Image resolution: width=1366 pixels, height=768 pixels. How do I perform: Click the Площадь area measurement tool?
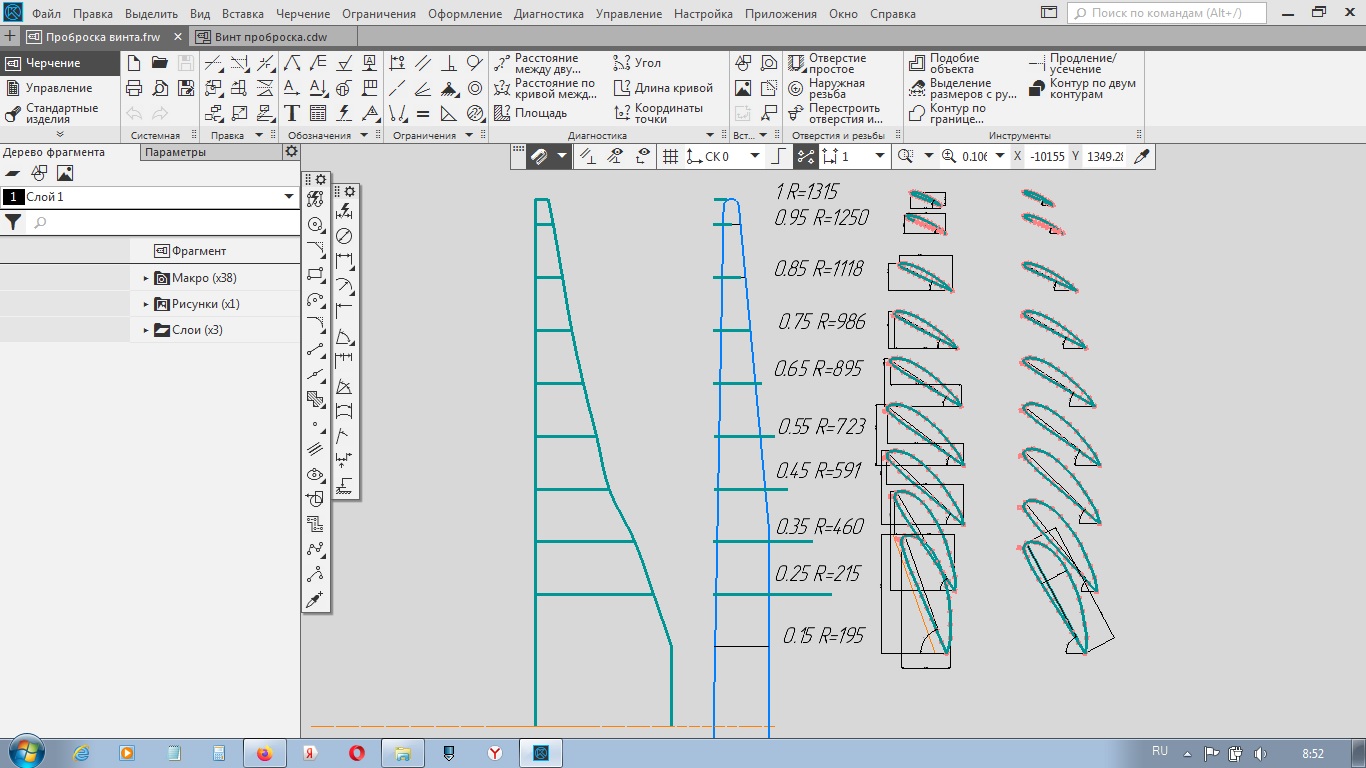(x=531, y=113)
